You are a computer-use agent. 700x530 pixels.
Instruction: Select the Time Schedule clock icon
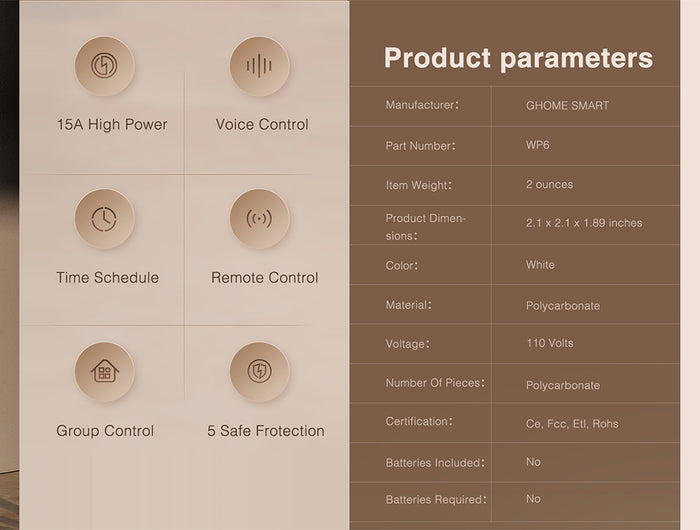(x=104, y=218)
